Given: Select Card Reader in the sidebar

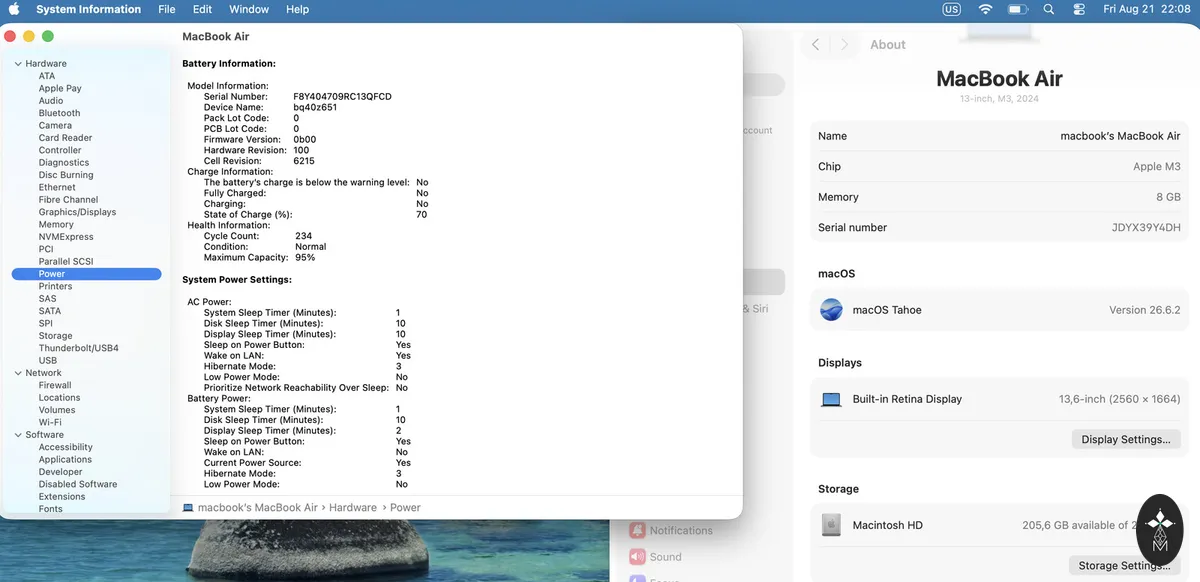Looking at the screenshot, I should tap(65, 138).
